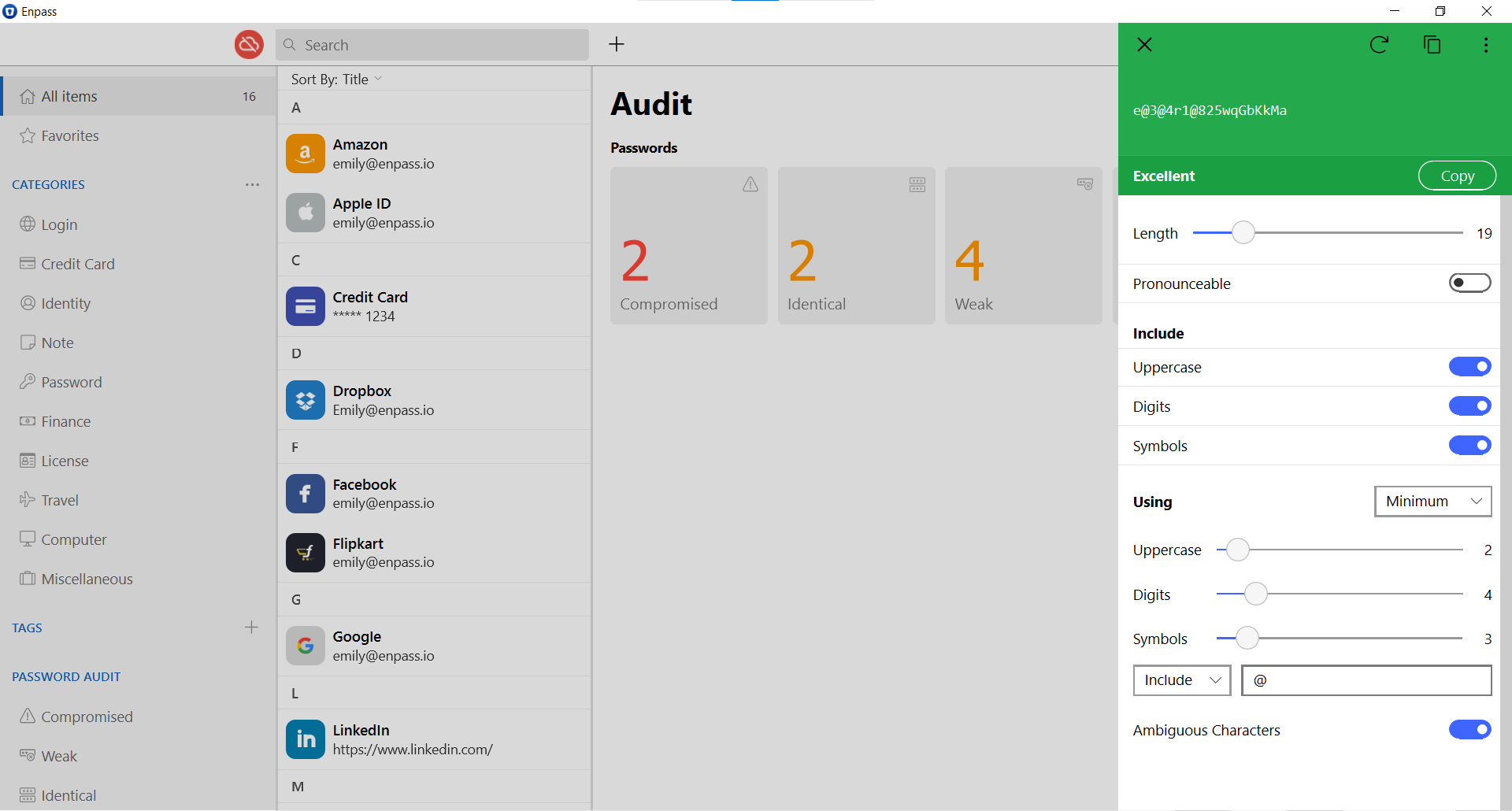Toggle the Pronounceable switch
The width and height of the screenshot is (1512, 811).
point(1470,283)
